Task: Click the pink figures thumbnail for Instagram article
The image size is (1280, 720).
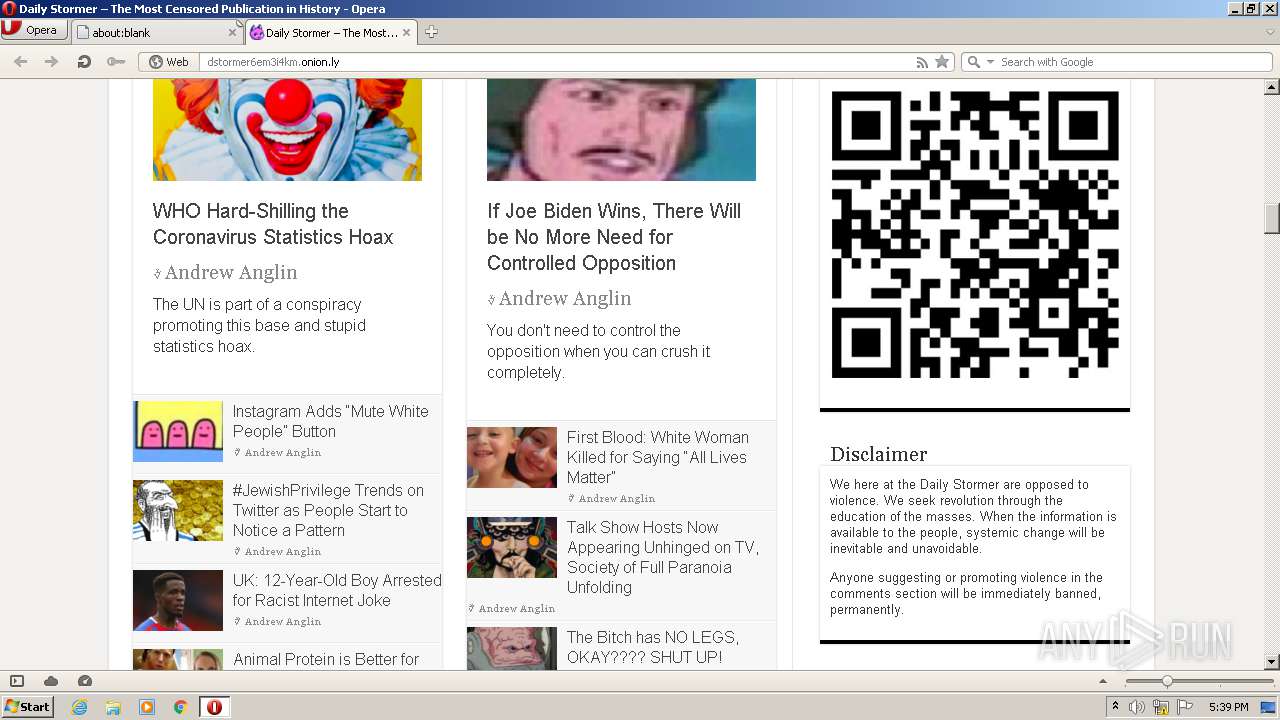Action: pos(178,431)
